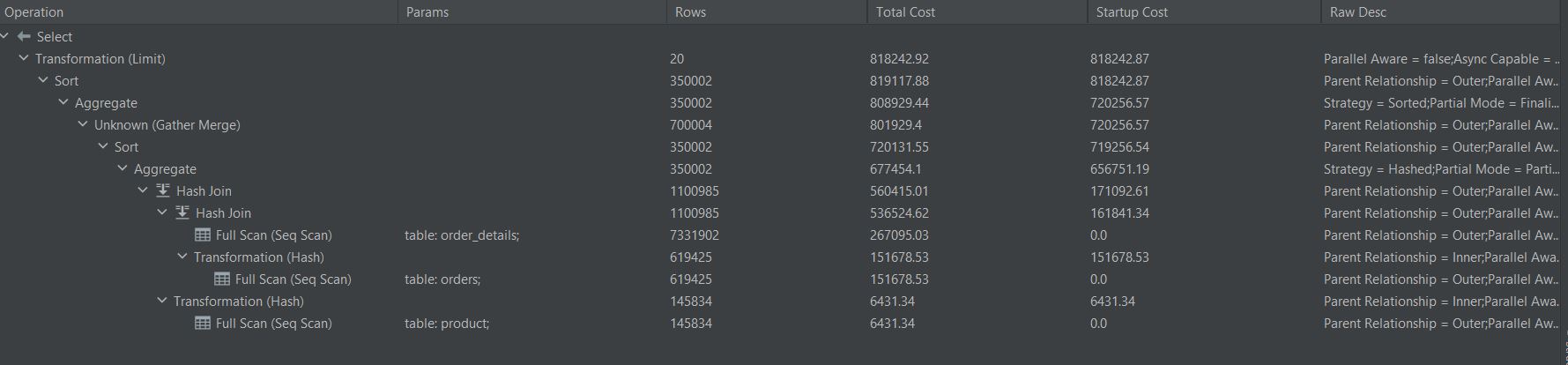Screen dimensions: 1568x365
Task: Click the Startup Cost column header
Action: click(1132, 12)
